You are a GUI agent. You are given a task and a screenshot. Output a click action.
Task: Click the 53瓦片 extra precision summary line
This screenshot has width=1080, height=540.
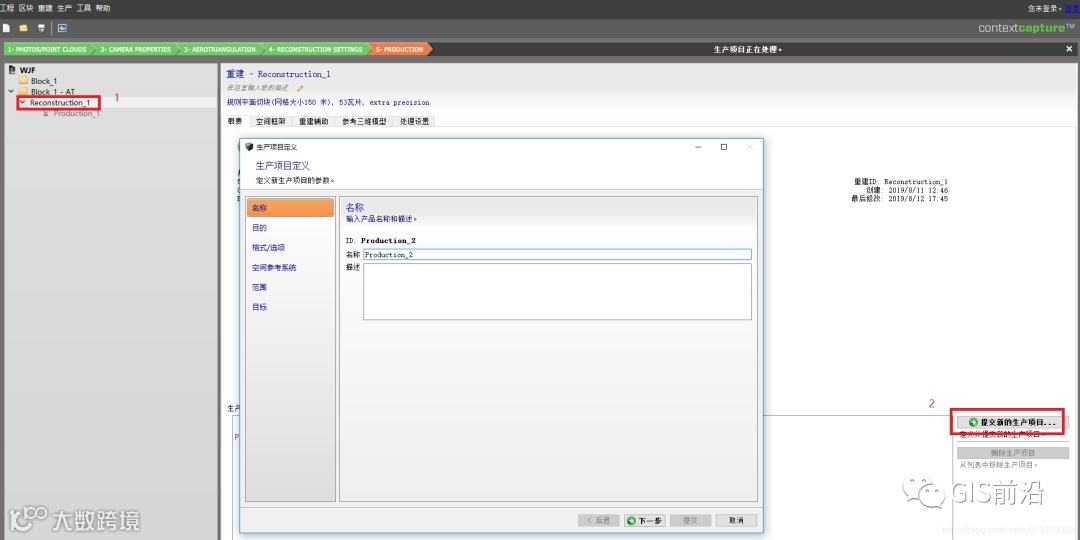pyautogui.click(x=328, y=103)
